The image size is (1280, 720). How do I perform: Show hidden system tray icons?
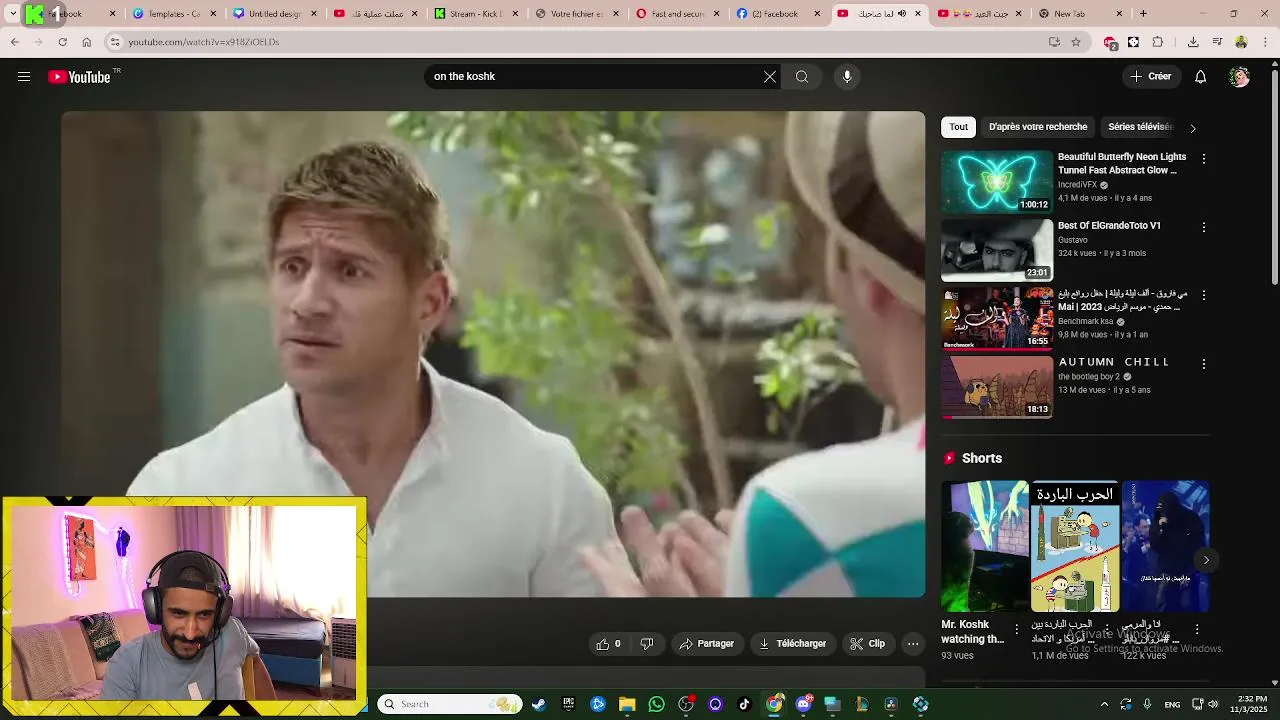coord(1104,704)
